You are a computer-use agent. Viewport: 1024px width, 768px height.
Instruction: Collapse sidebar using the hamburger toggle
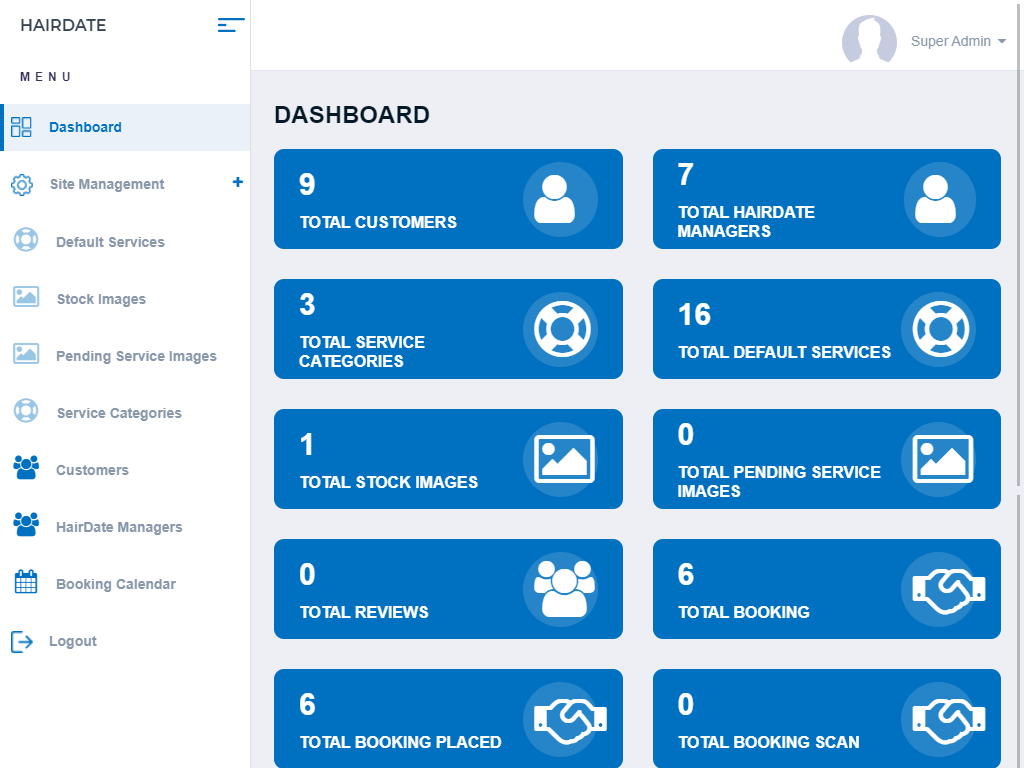tap(231, 25)
